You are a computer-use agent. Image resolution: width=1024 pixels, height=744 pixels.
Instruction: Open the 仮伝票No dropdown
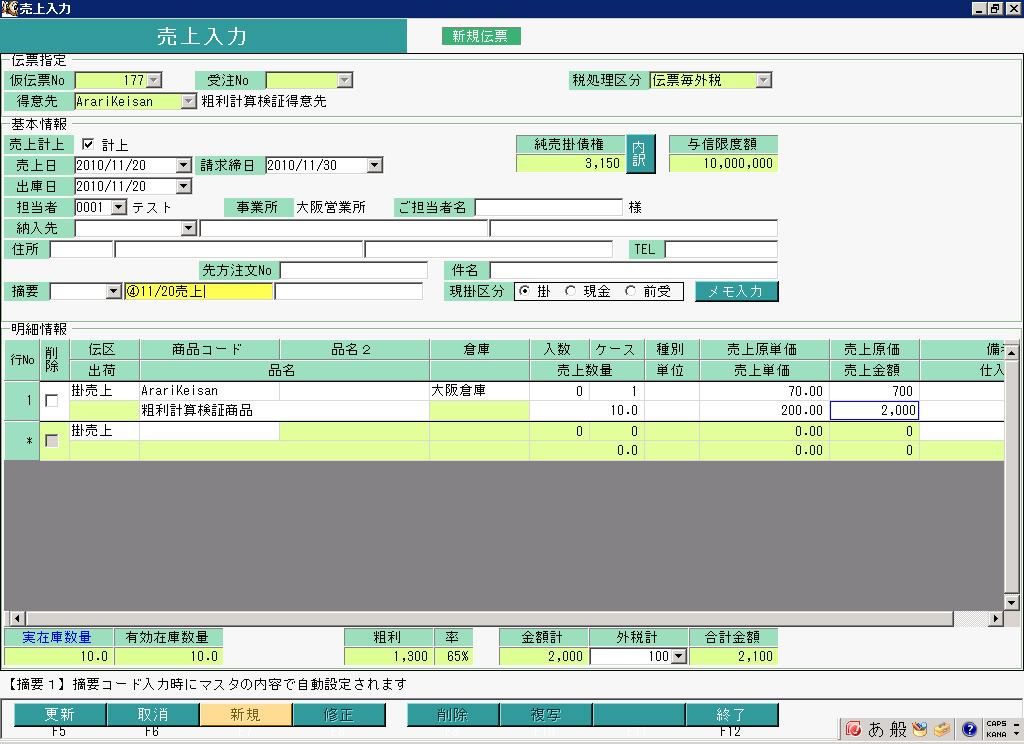(x=153, y=80)
